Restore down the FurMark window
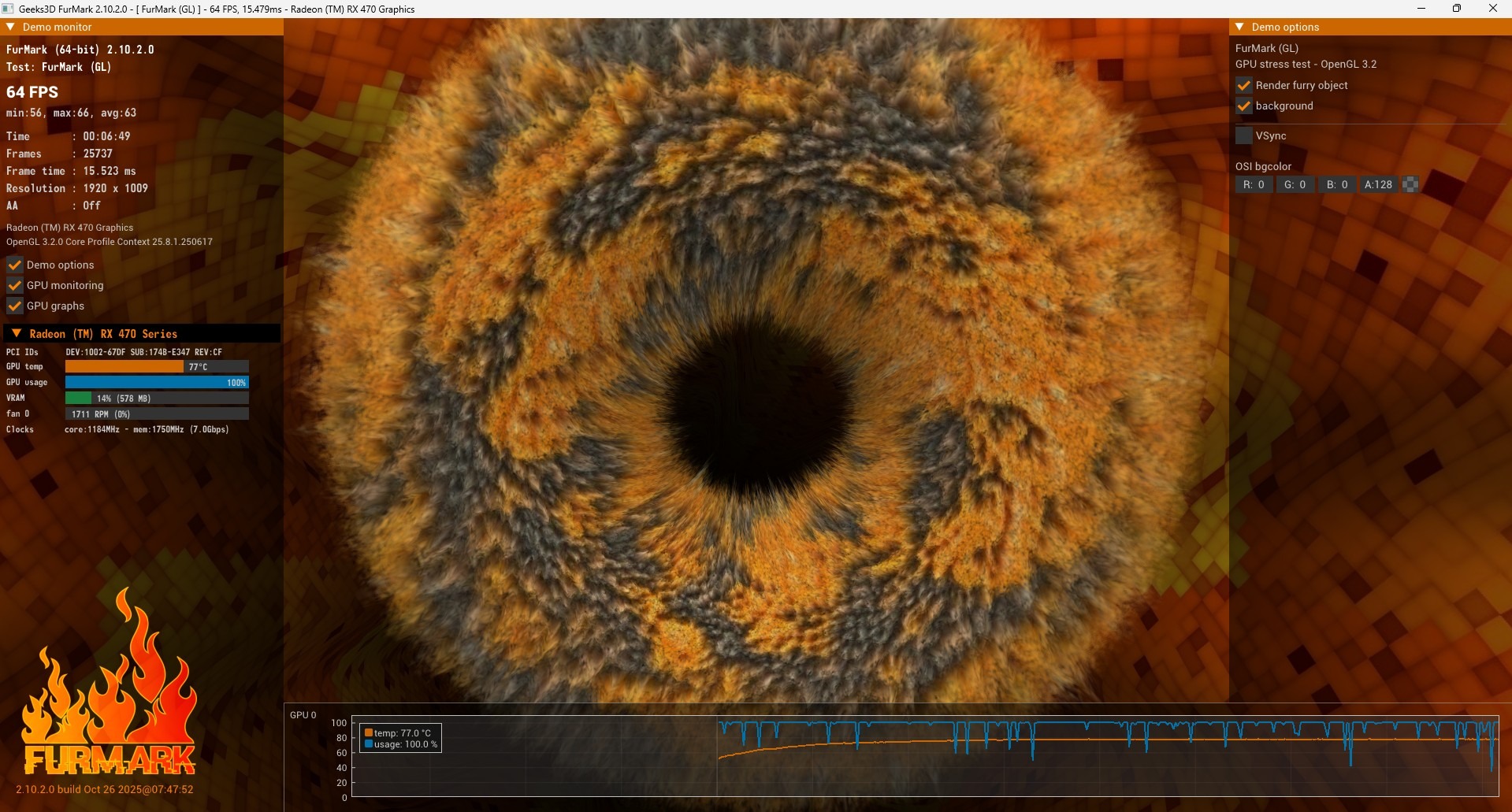1512x812 pixels. pyautogui.click(x=1457, y=9)
